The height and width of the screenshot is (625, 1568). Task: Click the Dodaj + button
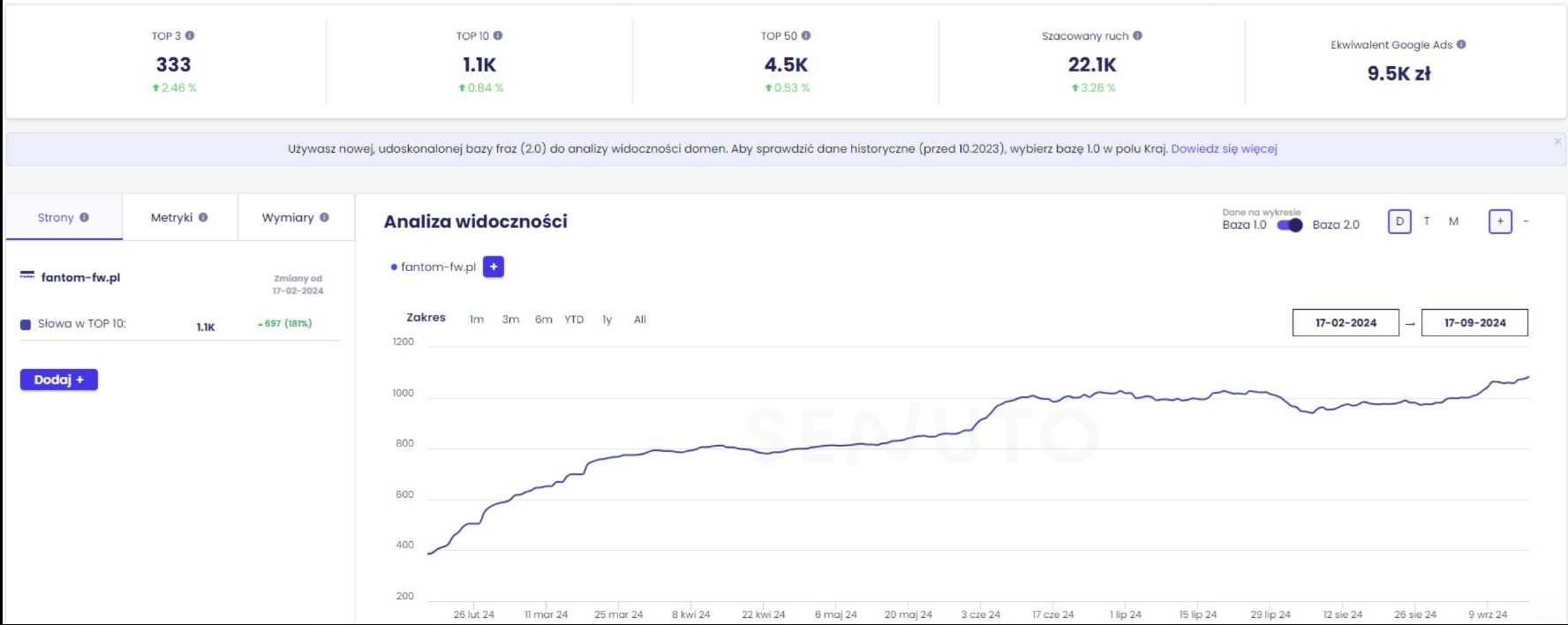[x=59, y=380]
